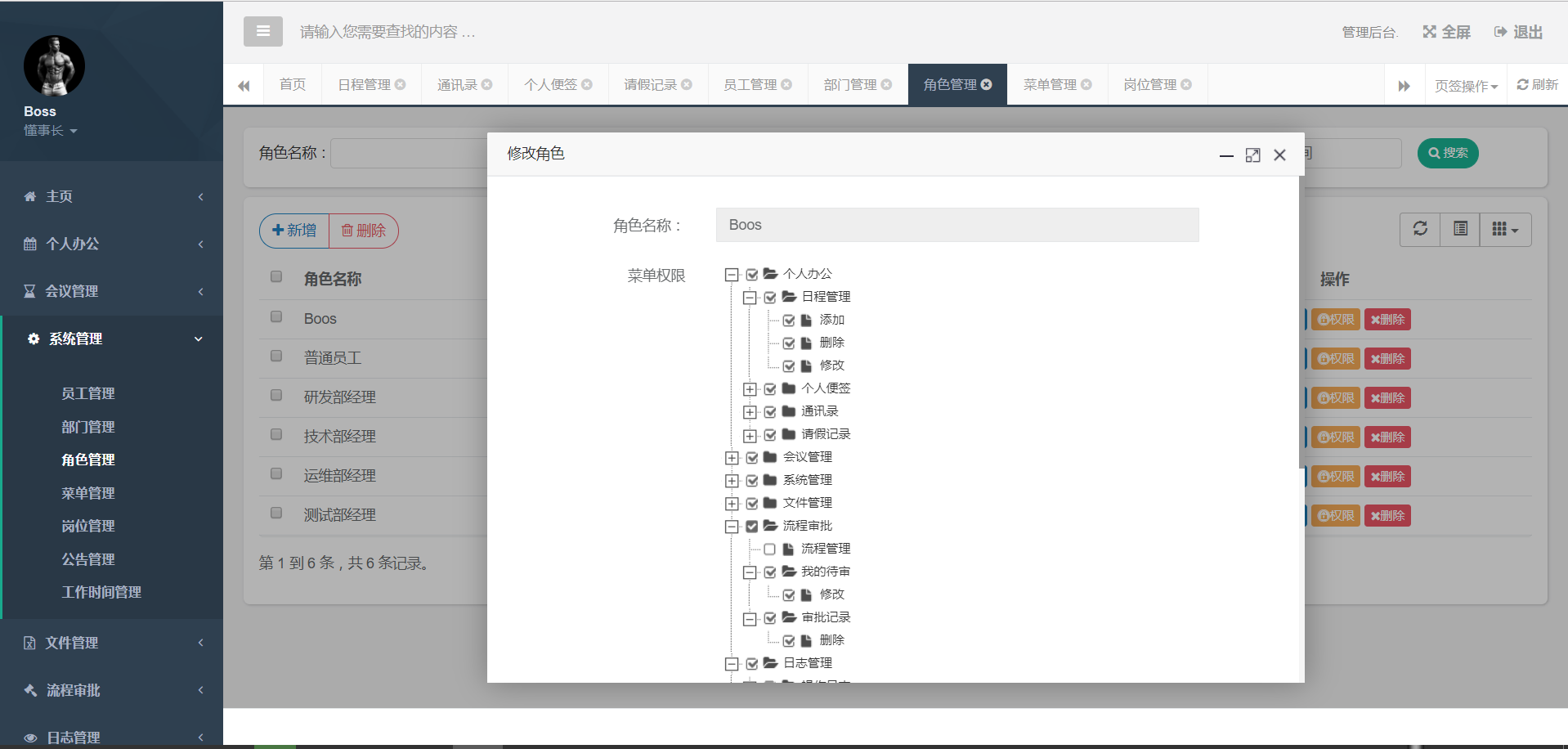Switch to the 日程管理 tab
This screenshot has height=749, width=1568.
[365, 84]
